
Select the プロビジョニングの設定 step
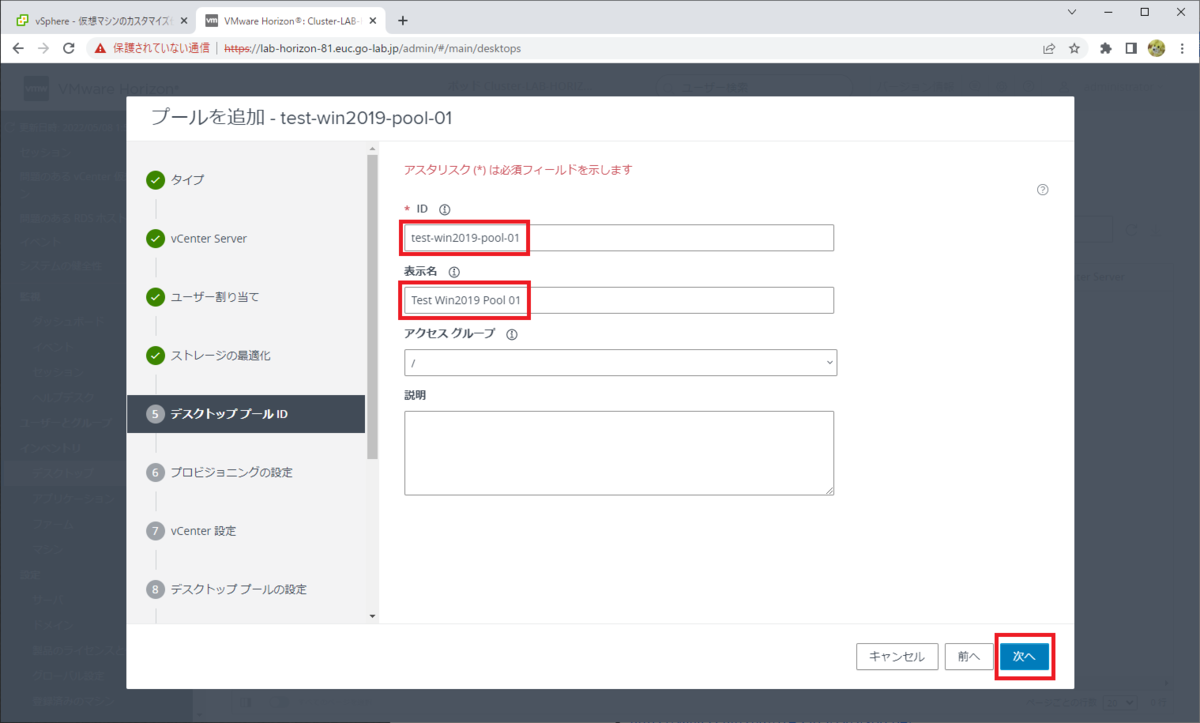pos(232,472)
